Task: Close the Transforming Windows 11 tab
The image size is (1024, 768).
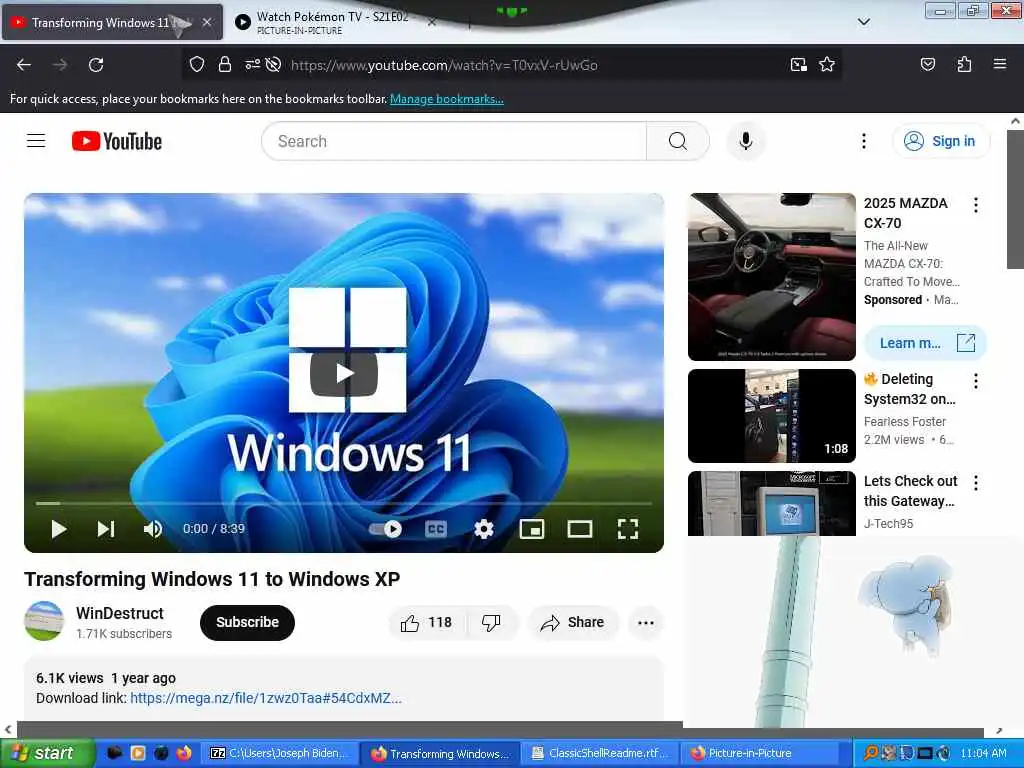Action: (206, 22)
